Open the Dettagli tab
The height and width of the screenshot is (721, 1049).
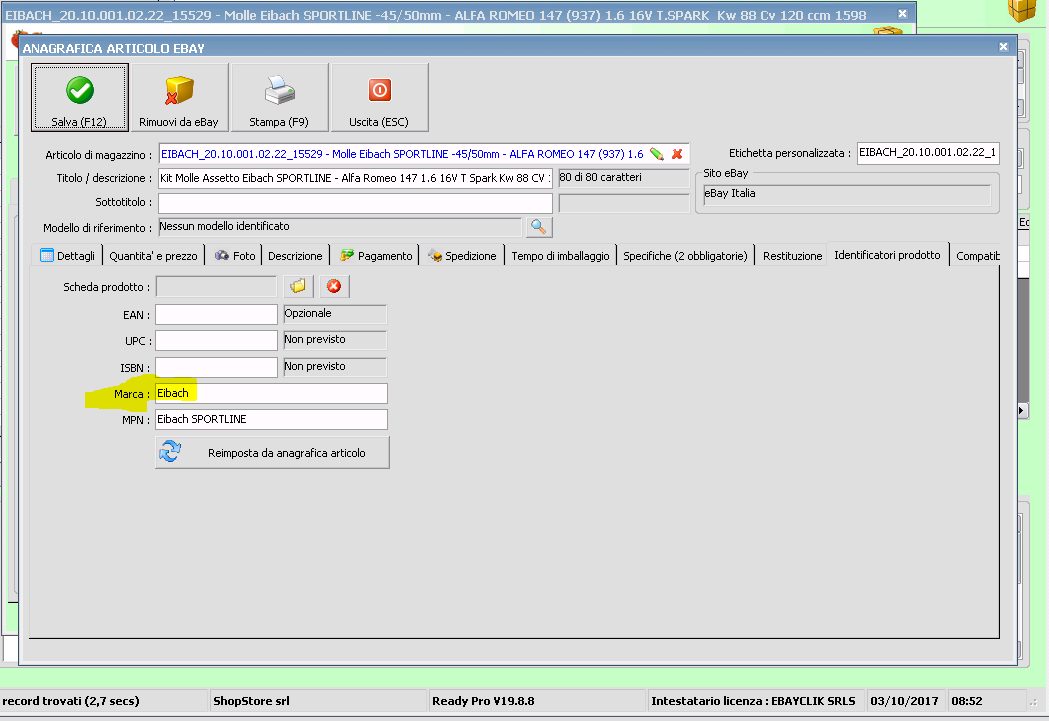(68, 255)
